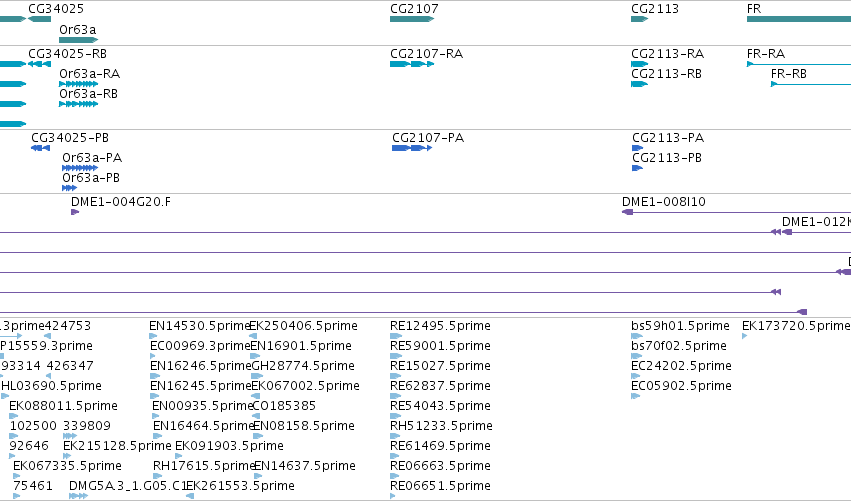Viewport: 851px width, 501px height.
Task: Select EST RE06663.5prime
Action: coord(440,466)
